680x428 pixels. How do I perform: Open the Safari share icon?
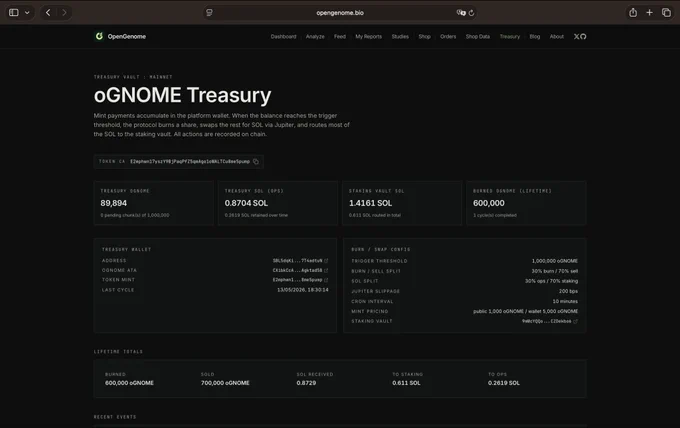[633, 13]
